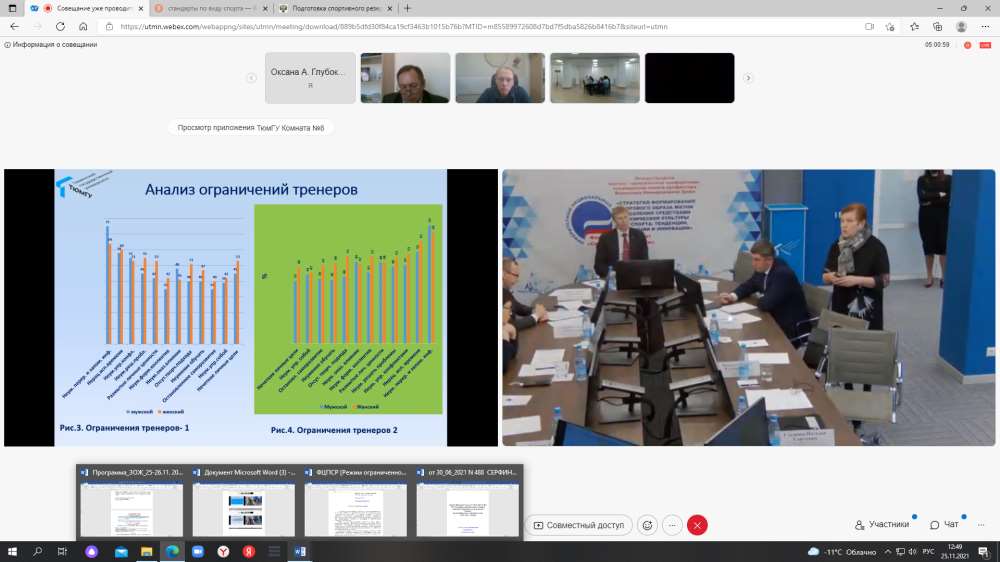Select the meeting room video thumbnail
The image size is (1000, 562).
pyautogui.click(x=595, y=78)
